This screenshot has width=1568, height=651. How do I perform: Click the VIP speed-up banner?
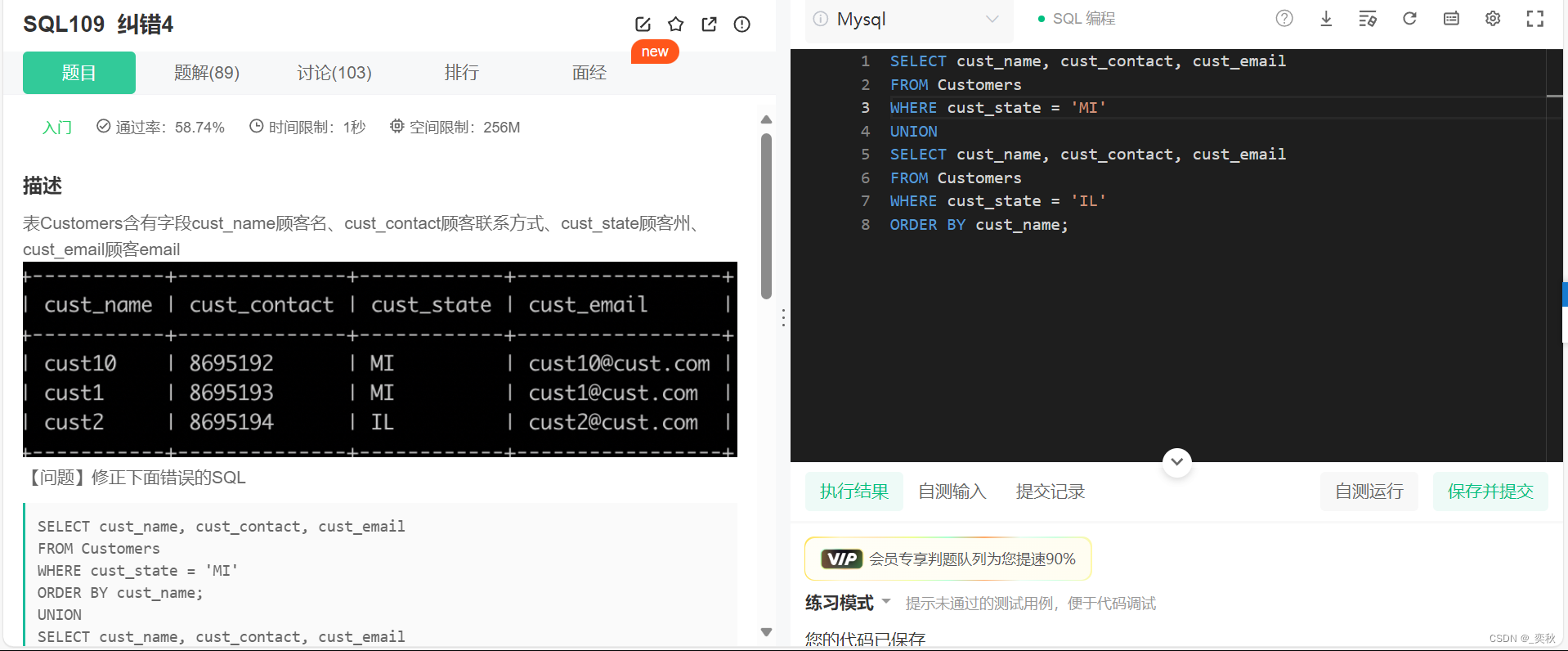pyautogui.click(x=948, y=559)
